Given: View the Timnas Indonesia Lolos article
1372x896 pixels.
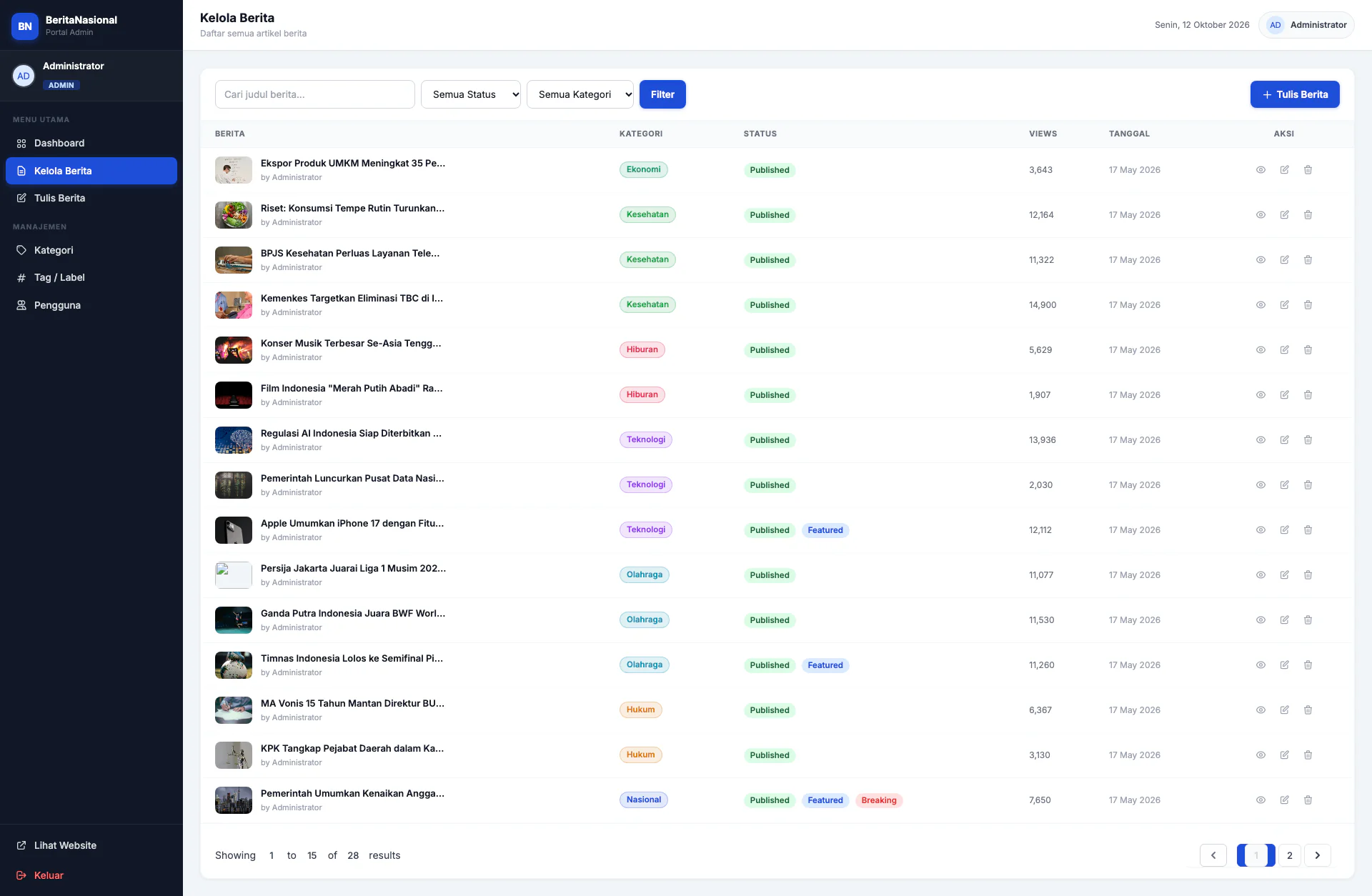Looking at the screenshot, I should pyautogui.click(x=1261, y=665).
